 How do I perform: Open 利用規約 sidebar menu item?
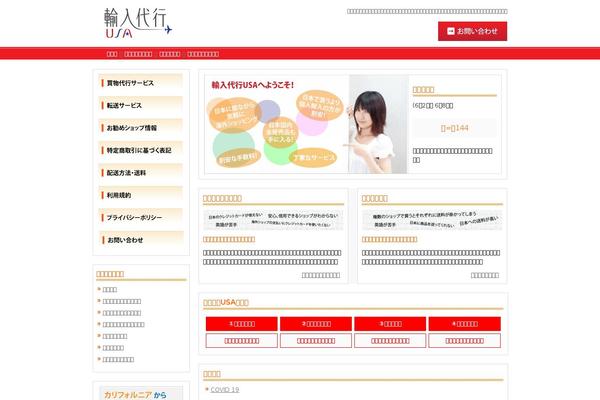[140, 195]
